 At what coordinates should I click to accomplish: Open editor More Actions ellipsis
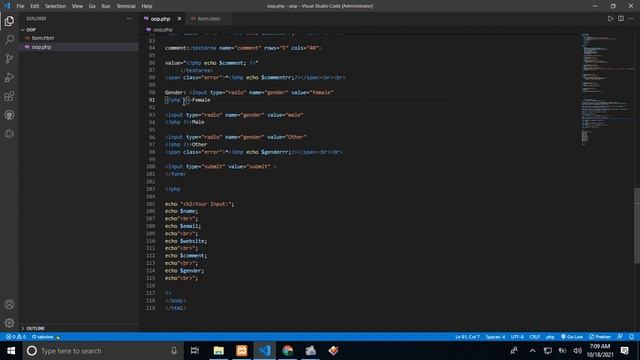pos(631,18)
